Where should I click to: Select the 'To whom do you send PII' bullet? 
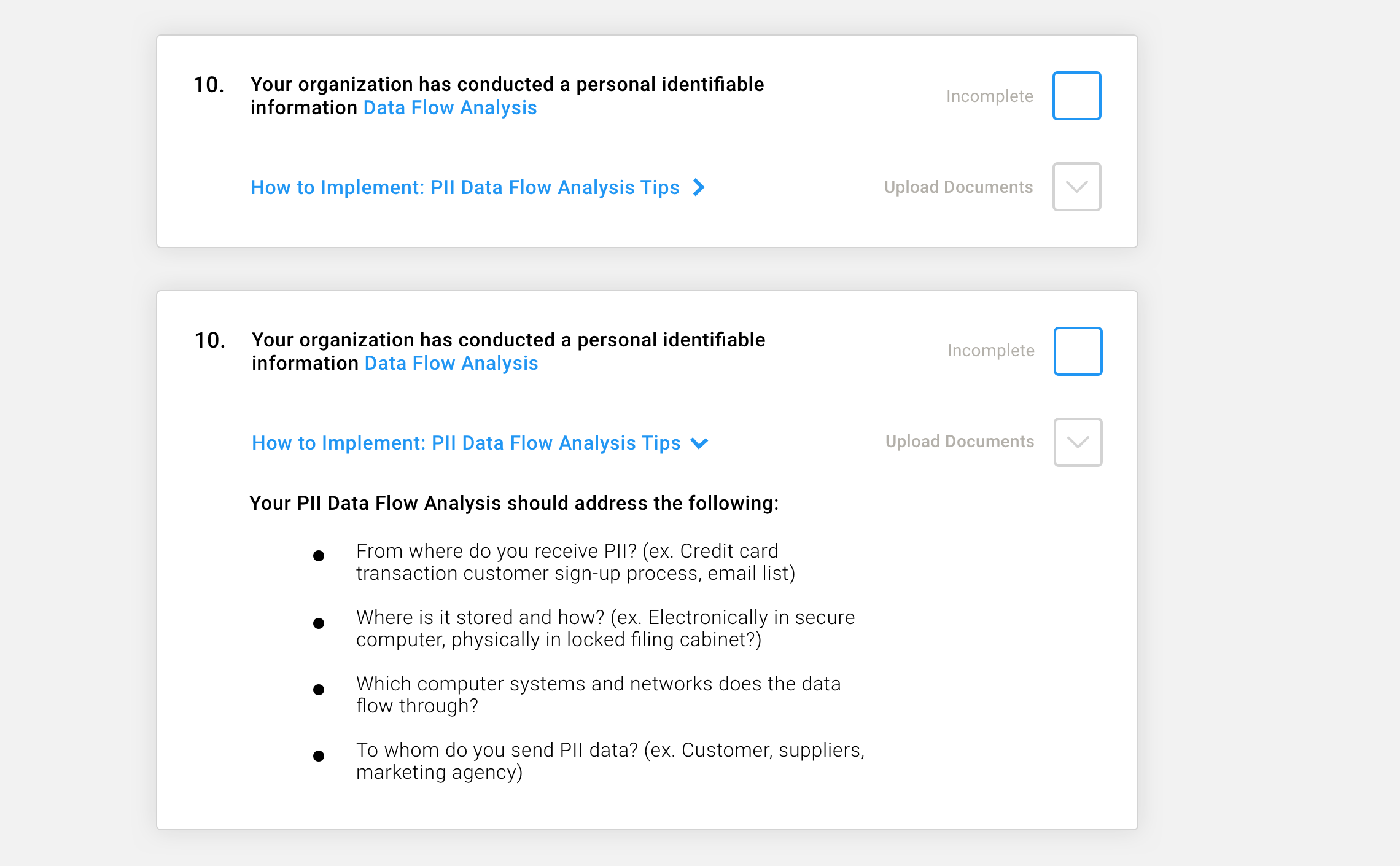click(x=610, y=761)
